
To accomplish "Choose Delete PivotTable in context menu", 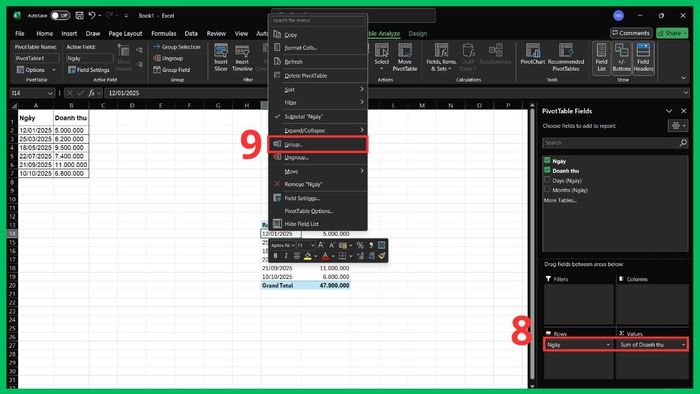I will coord(318,76).
